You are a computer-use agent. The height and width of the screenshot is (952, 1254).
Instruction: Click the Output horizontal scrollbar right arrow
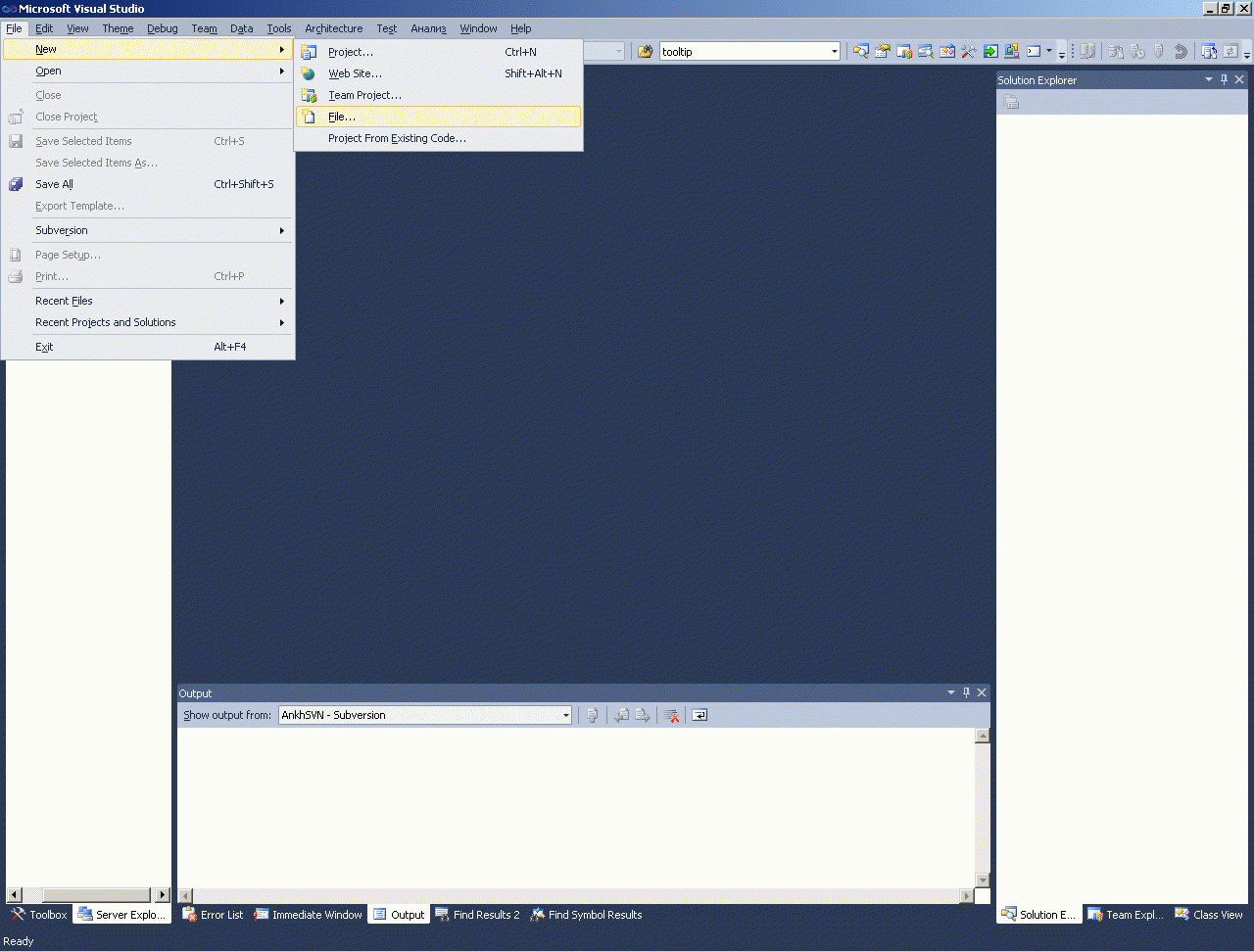(x=967, y=895)
